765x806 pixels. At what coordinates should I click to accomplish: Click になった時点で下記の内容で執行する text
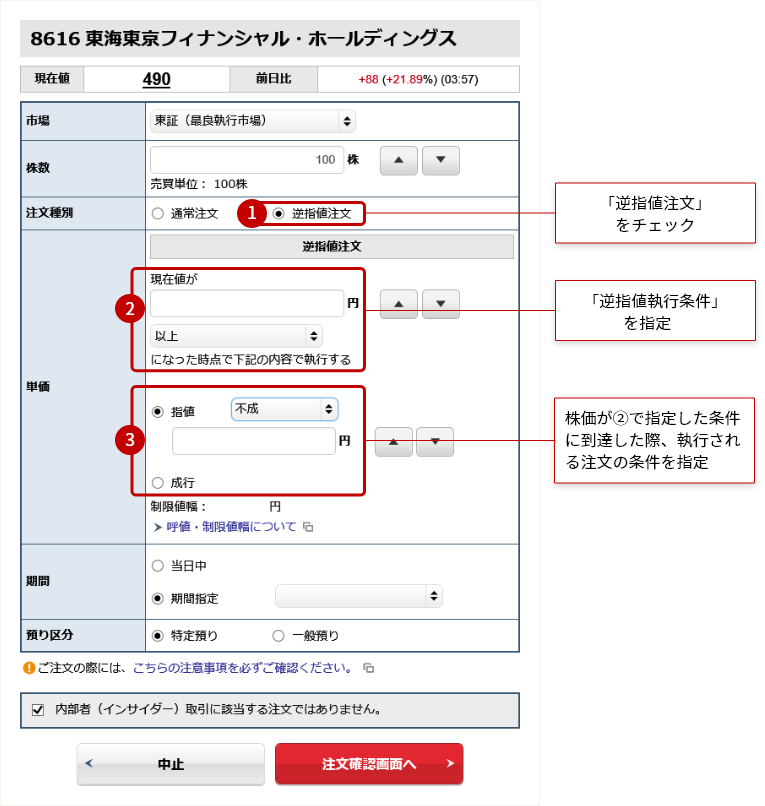[250, 359]
